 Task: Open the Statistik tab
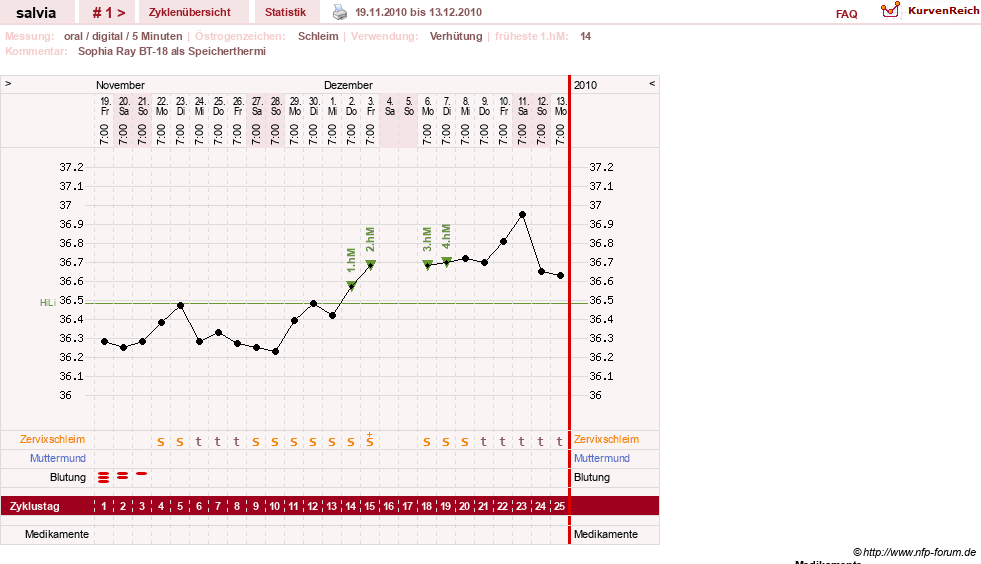pyautogui.click(x=285, y=12)
